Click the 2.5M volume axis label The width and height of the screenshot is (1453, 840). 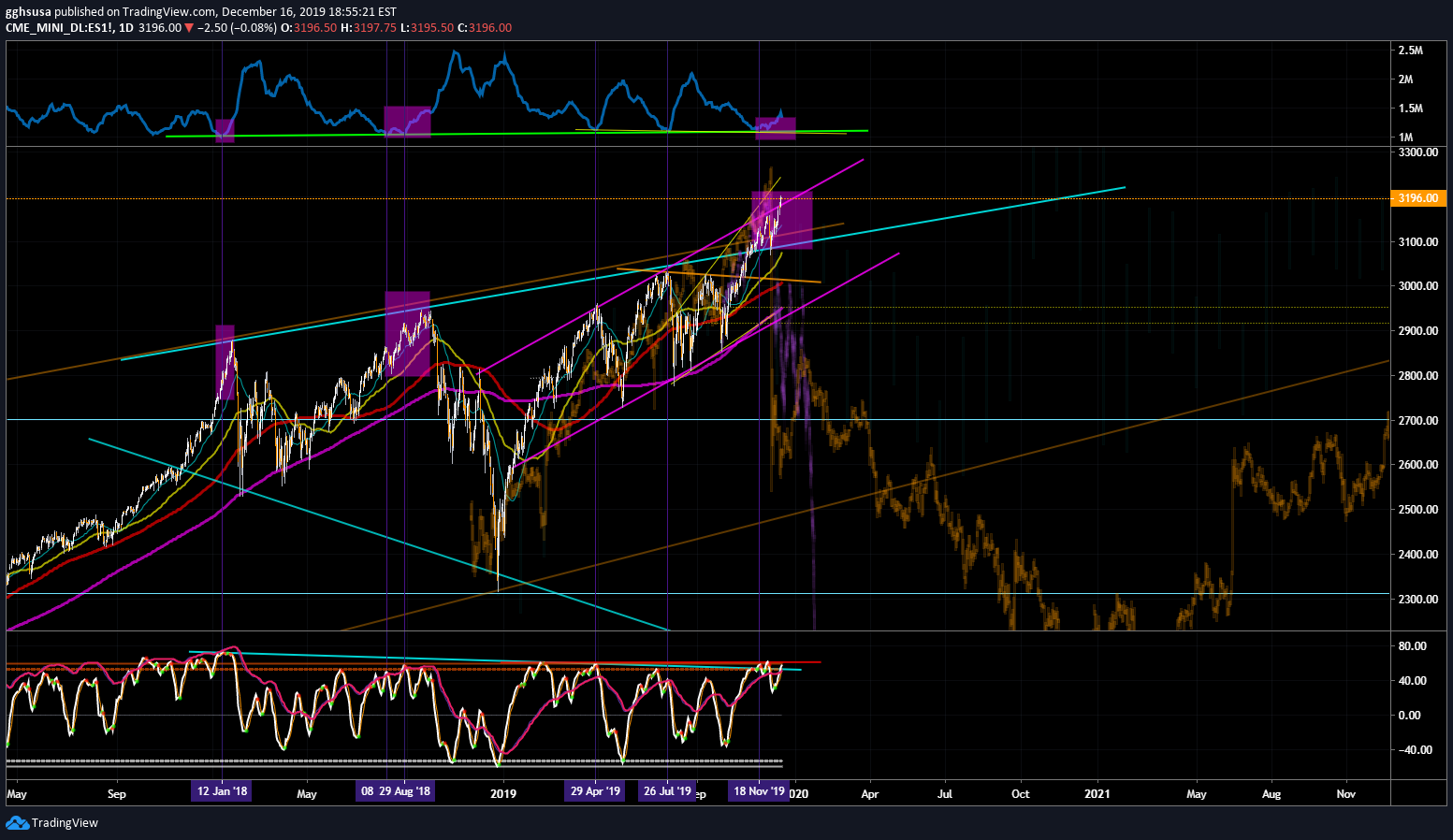click(1411, 51)
